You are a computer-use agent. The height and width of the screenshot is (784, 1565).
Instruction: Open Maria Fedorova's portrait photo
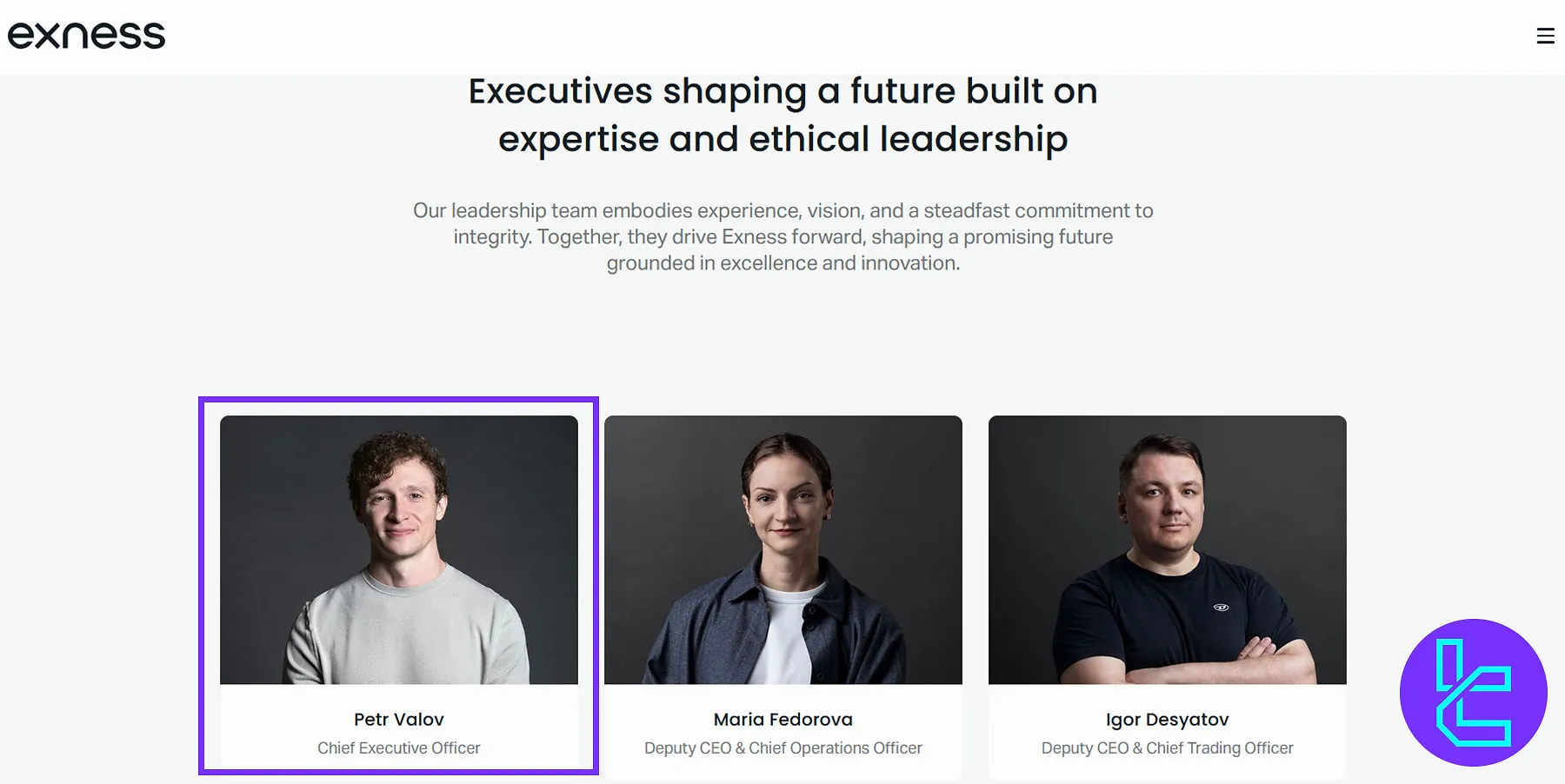[x=782, y=549]
